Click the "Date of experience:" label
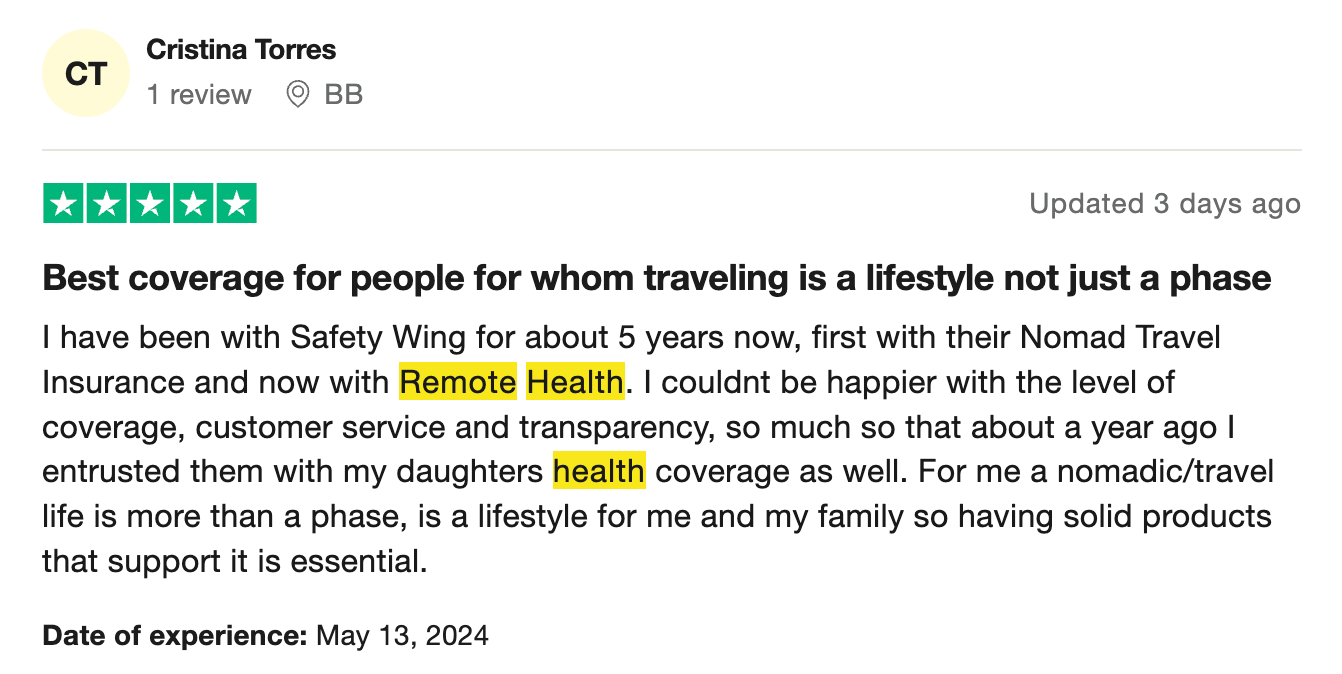Image resolution: width=1342 pixels, height=674 pixels. pos(174,635)
